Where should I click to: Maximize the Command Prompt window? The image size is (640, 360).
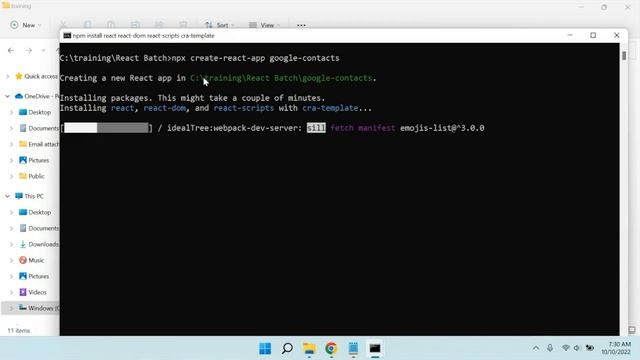[x=593, y=36]
